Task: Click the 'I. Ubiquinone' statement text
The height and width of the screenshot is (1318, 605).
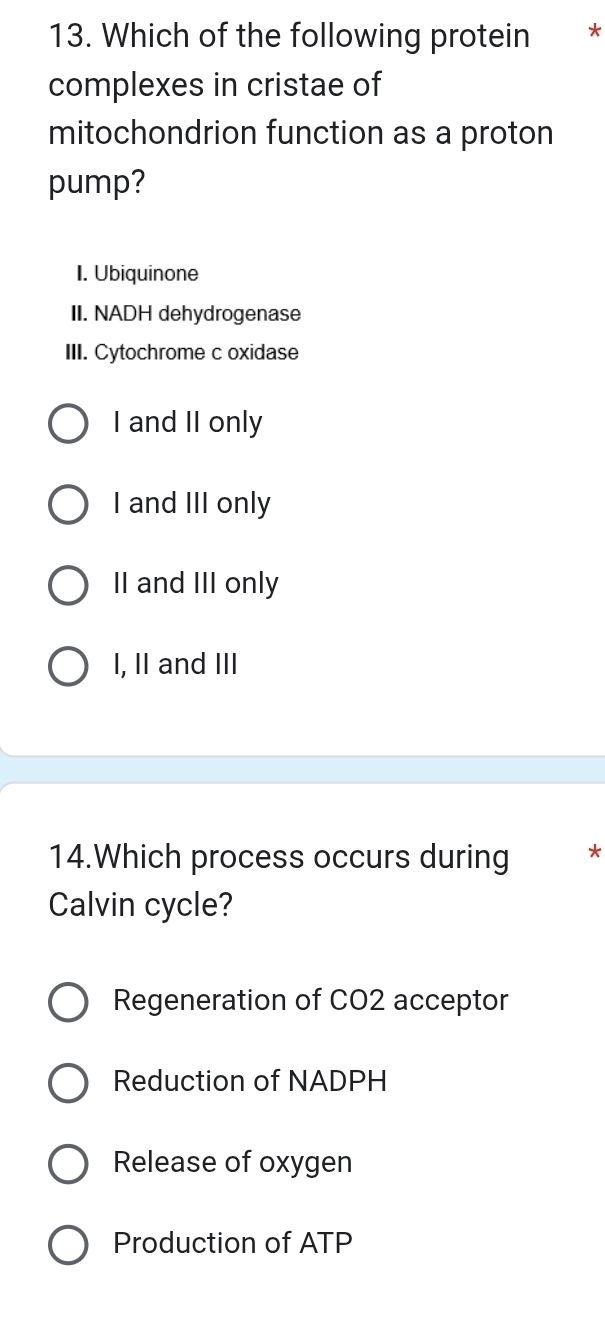Action: point(138,273)
